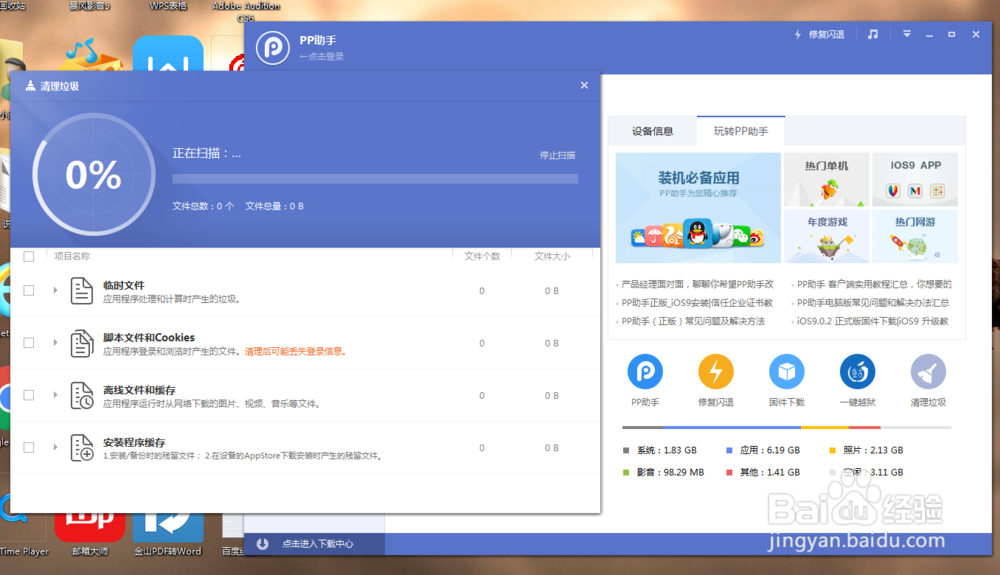The image size is (1000, 575).
Task: Click the PP助手 logo avatar
Action: coord(273,47)
